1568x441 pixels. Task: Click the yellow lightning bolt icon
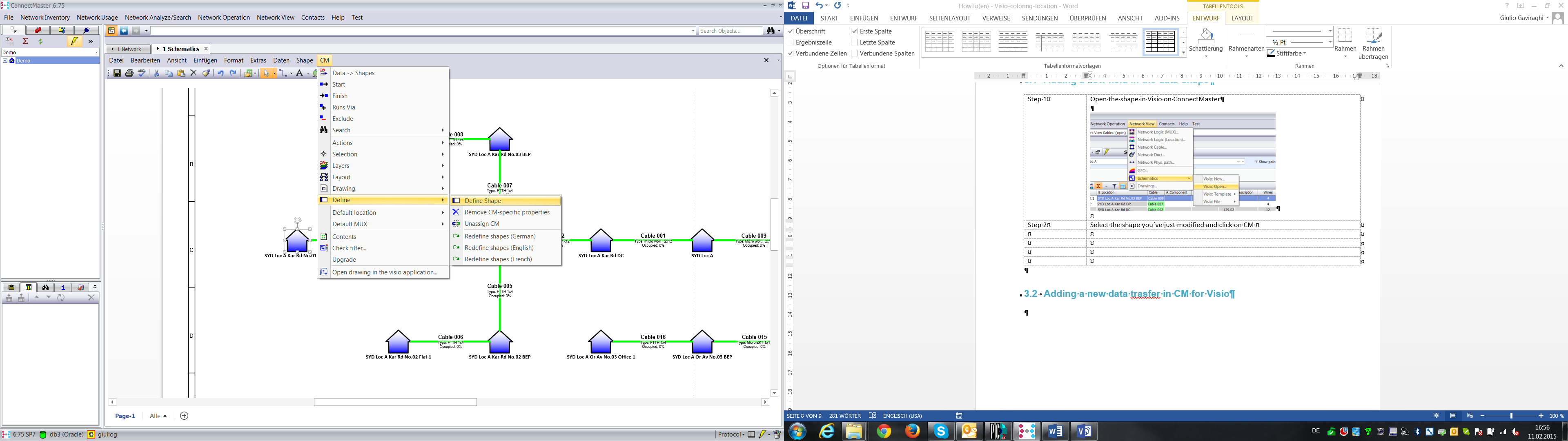pos(75,41)
